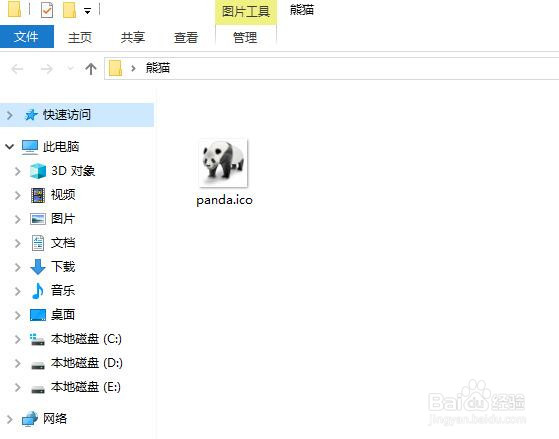Select 此电脑 in navigation pane
Image resolution: width=559 pixels, height=439 pixels.
(61, 147)
